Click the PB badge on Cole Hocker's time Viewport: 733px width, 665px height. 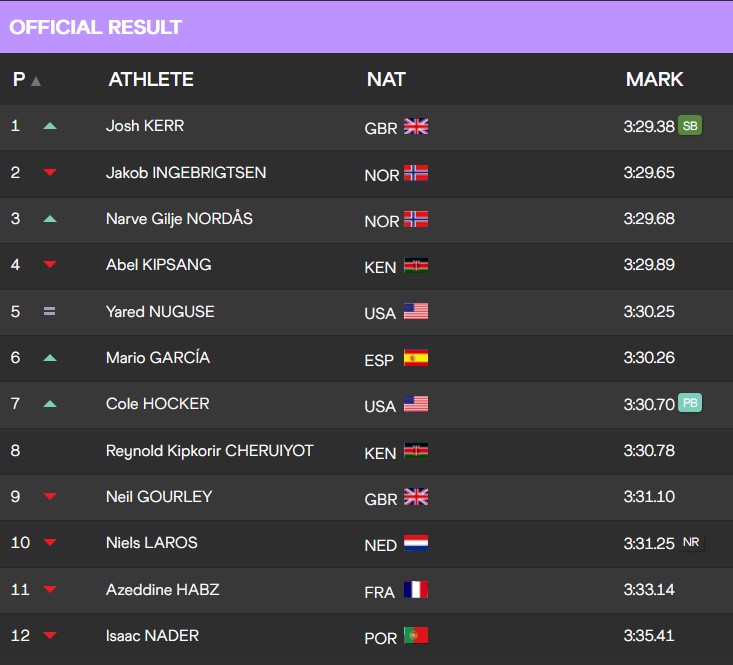pos(690,403)
